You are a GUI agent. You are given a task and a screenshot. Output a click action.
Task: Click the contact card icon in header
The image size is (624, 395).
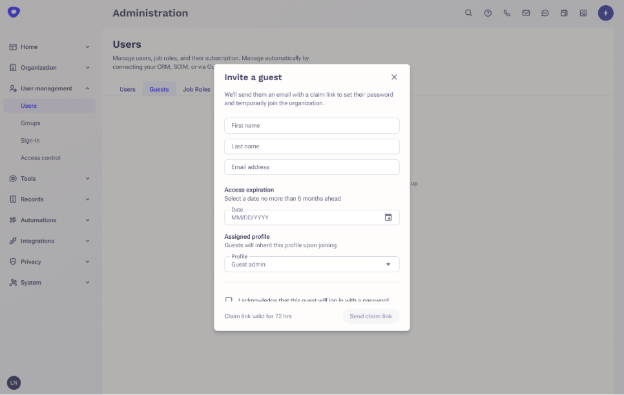[583, 13]
